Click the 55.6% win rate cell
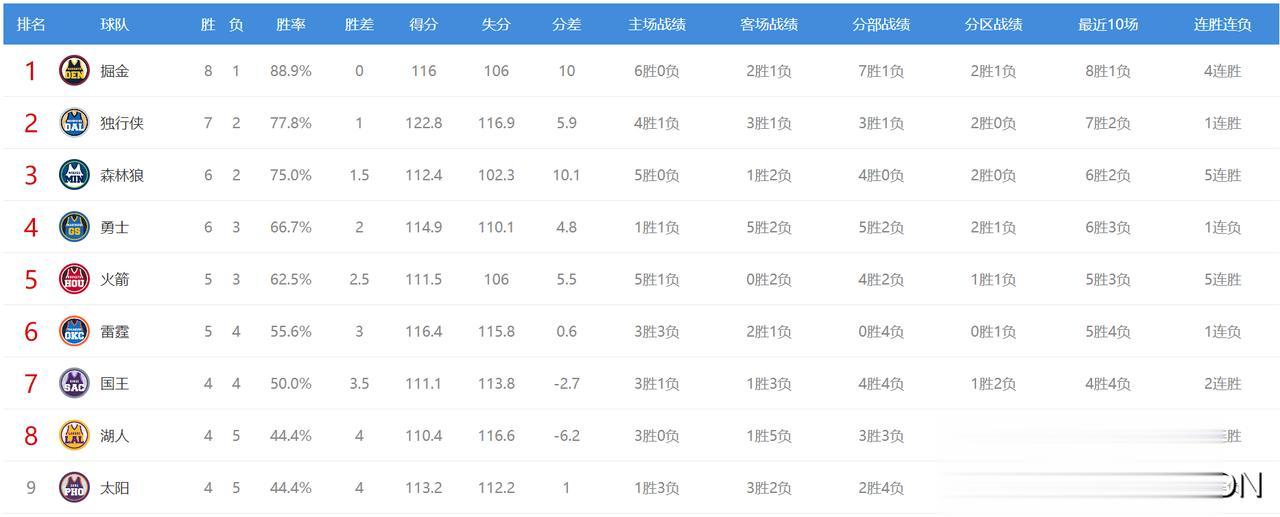This screenshot has height=517, width=1280. pos(291,331)
